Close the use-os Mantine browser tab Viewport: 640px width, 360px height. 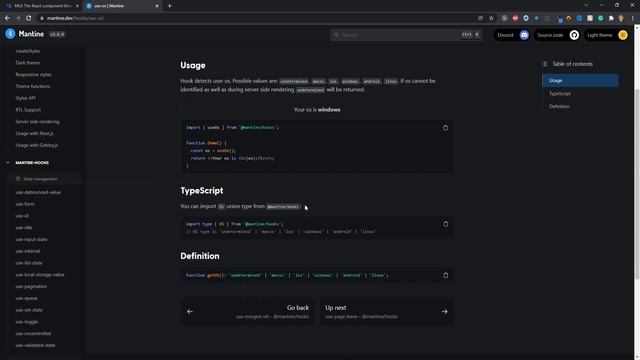point(157,6)
